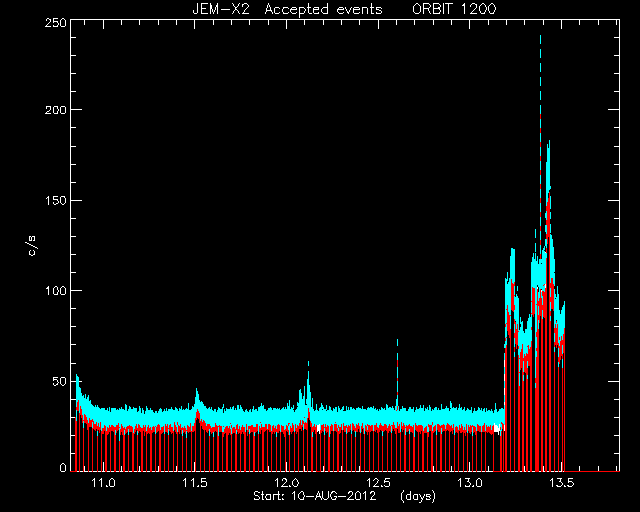Click the small white marker near 13.15
The image size is (640, 512).
click(497, 428)
